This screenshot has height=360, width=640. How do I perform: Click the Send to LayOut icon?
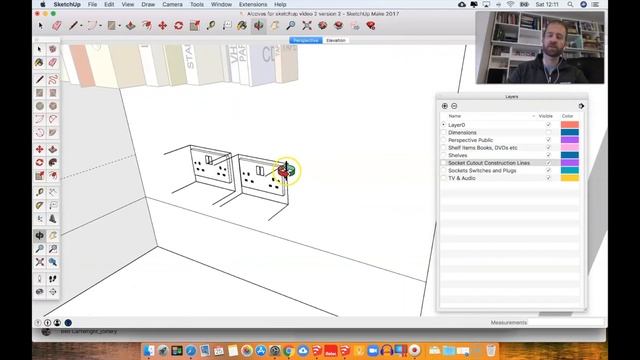click(x=355, y=25)
